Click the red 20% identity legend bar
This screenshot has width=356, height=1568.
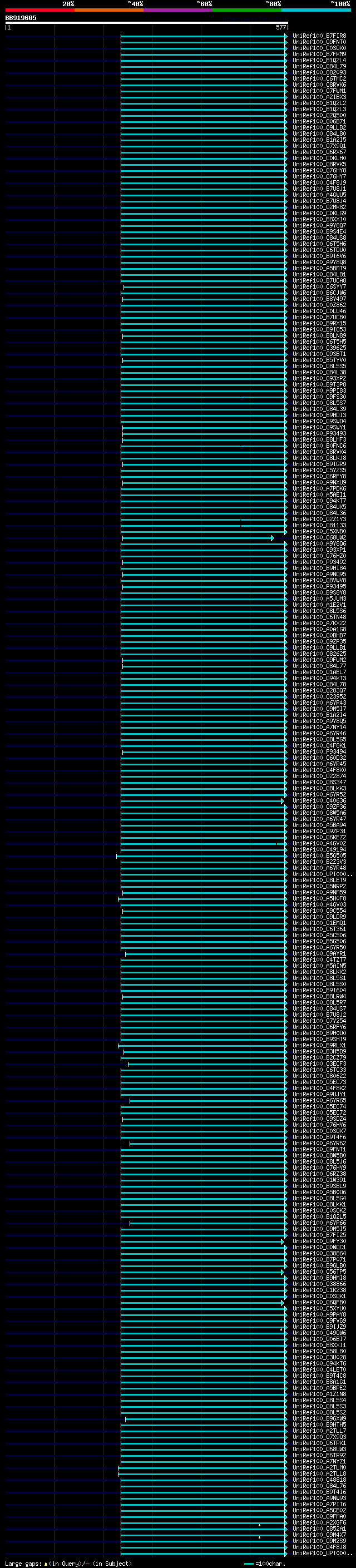coord(39,11)
